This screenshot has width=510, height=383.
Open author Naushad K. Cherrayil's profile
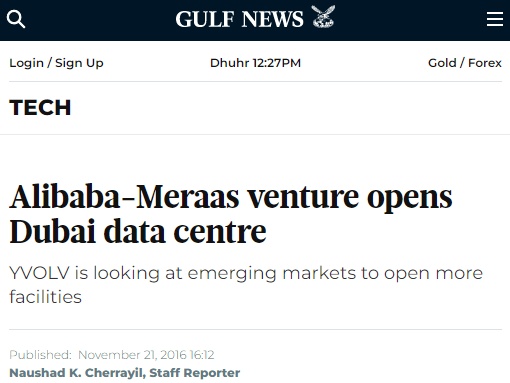(76, 373)
